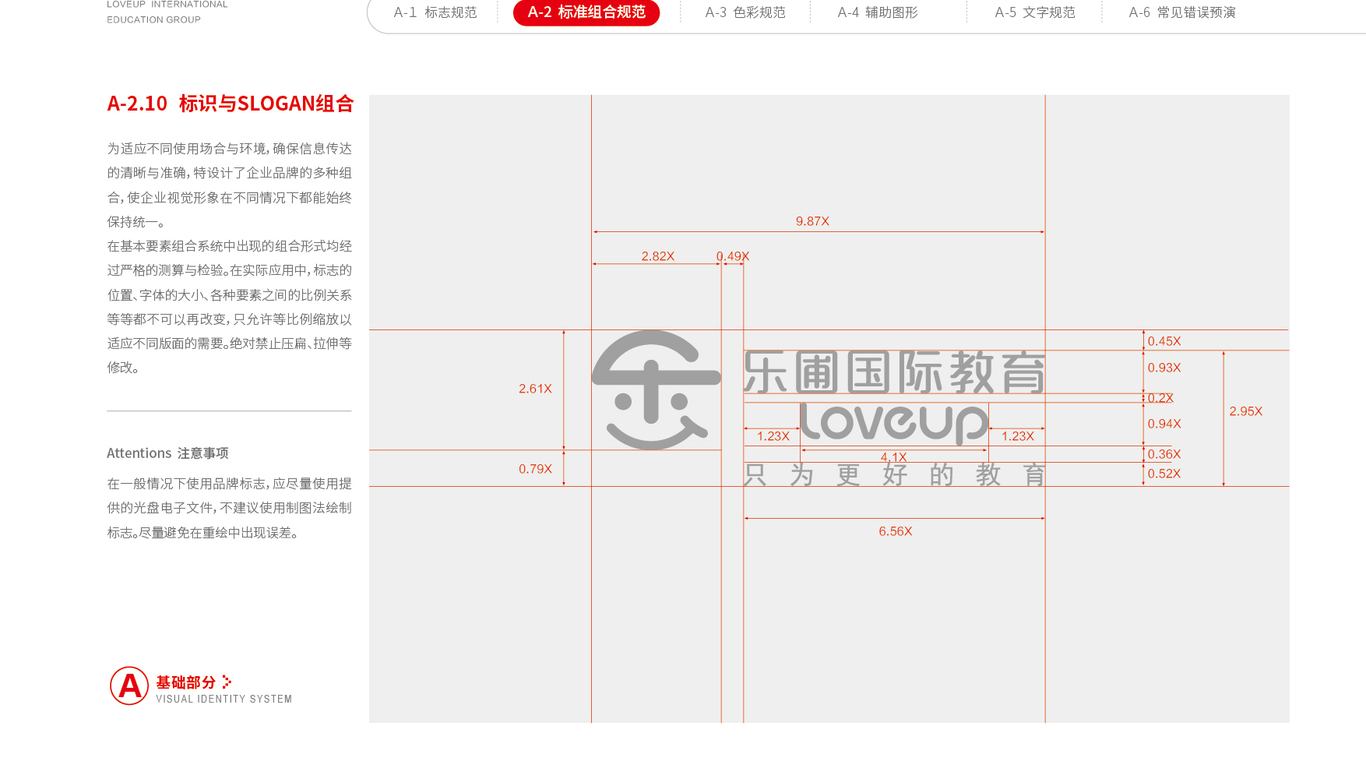The width and height of the screenshot is (1366, 768).
Task: Click the 0.45X dimension label
Action: (1164, 341)
